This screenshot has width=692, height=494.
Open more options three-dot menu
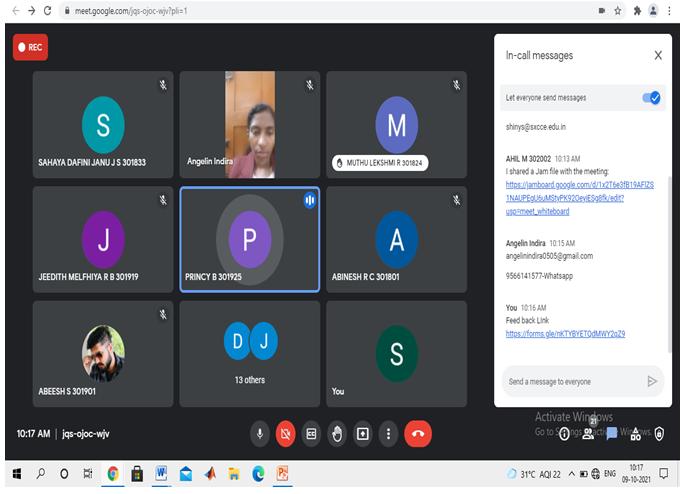389,433
